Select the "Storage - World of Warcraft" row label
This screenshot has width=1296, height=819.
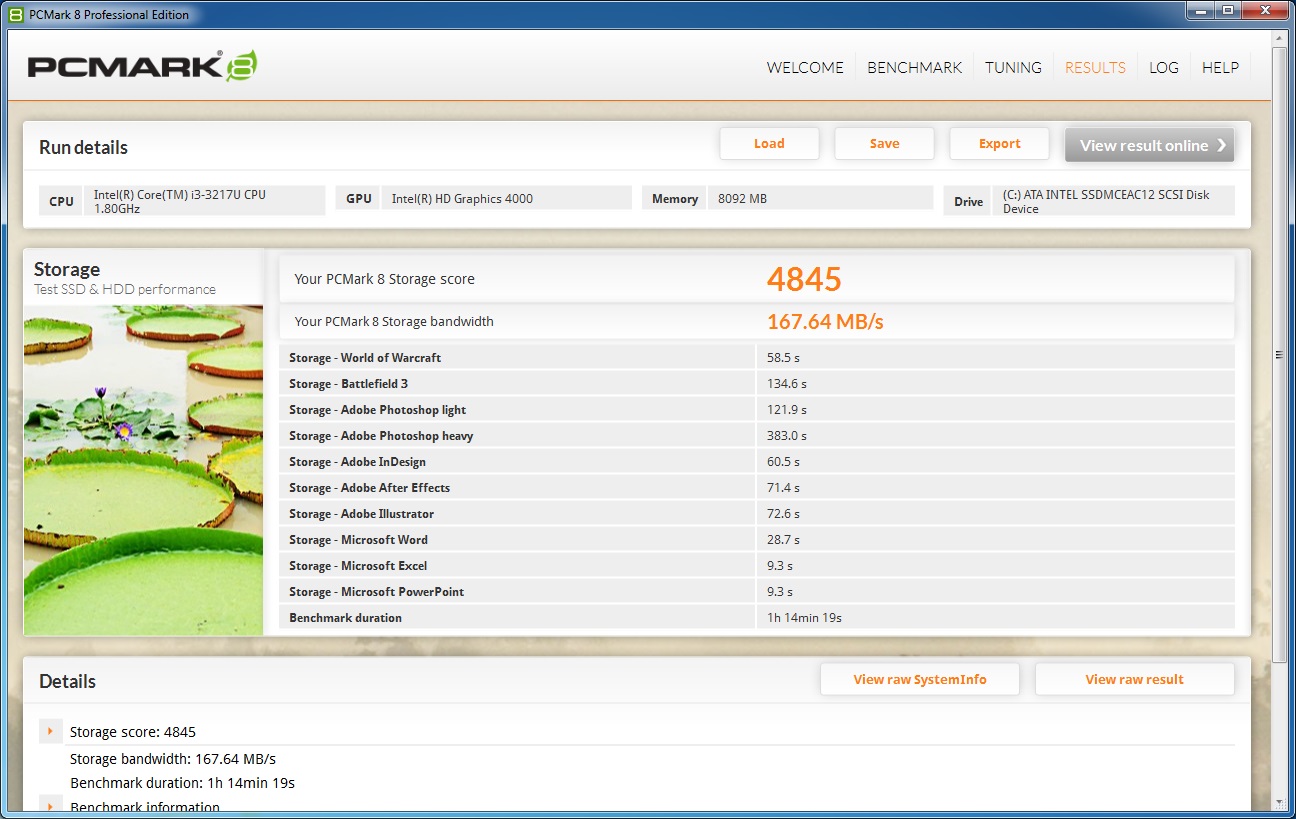tap(365, 358)
